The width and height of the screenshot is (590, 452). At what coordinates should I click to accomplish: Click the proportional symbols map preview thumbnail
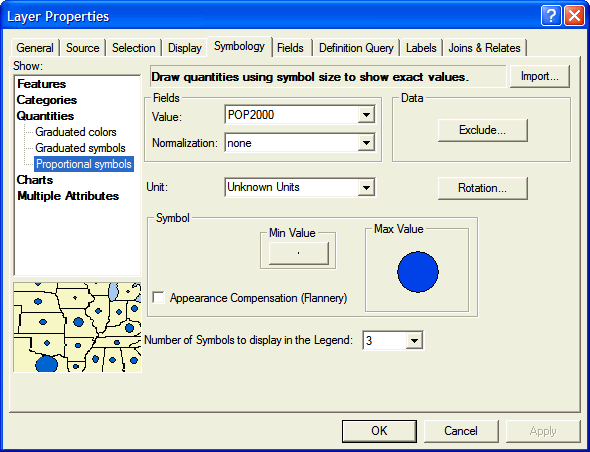77,327
